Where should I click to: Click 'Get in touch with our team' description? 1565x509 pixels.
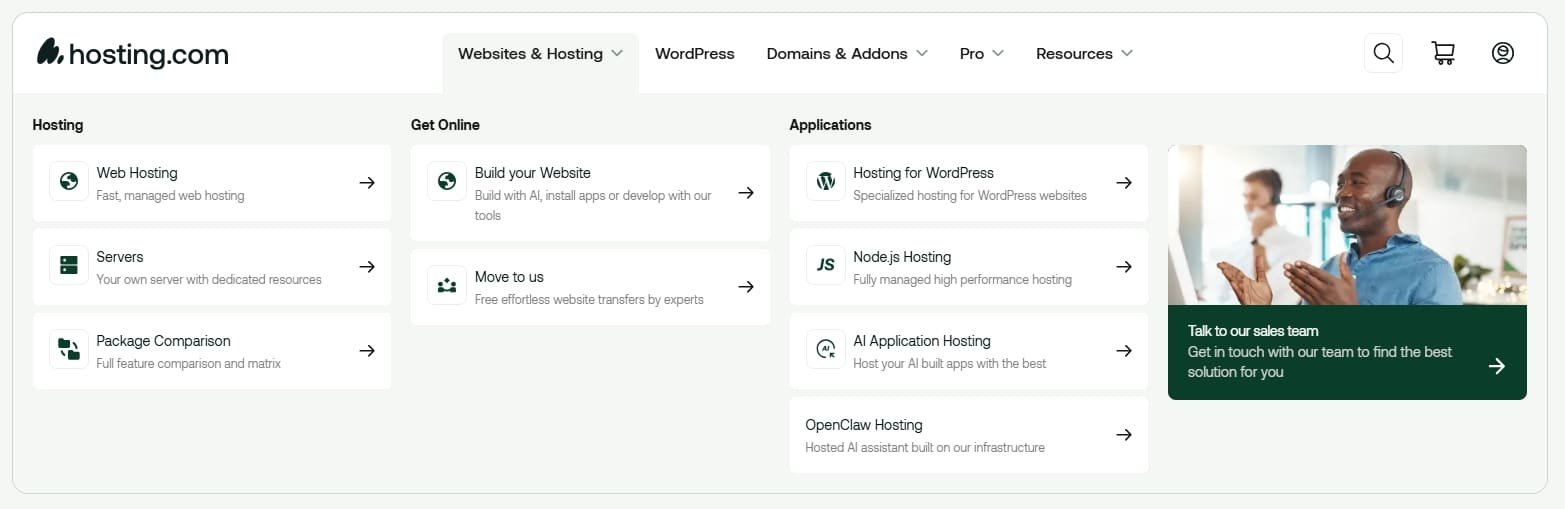tap(1320, 362)
